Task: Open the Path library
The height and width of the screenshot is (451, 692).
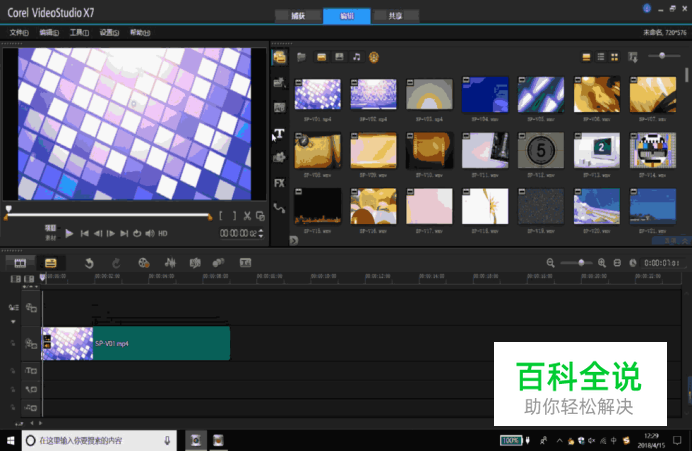Action: click(279, 208)
